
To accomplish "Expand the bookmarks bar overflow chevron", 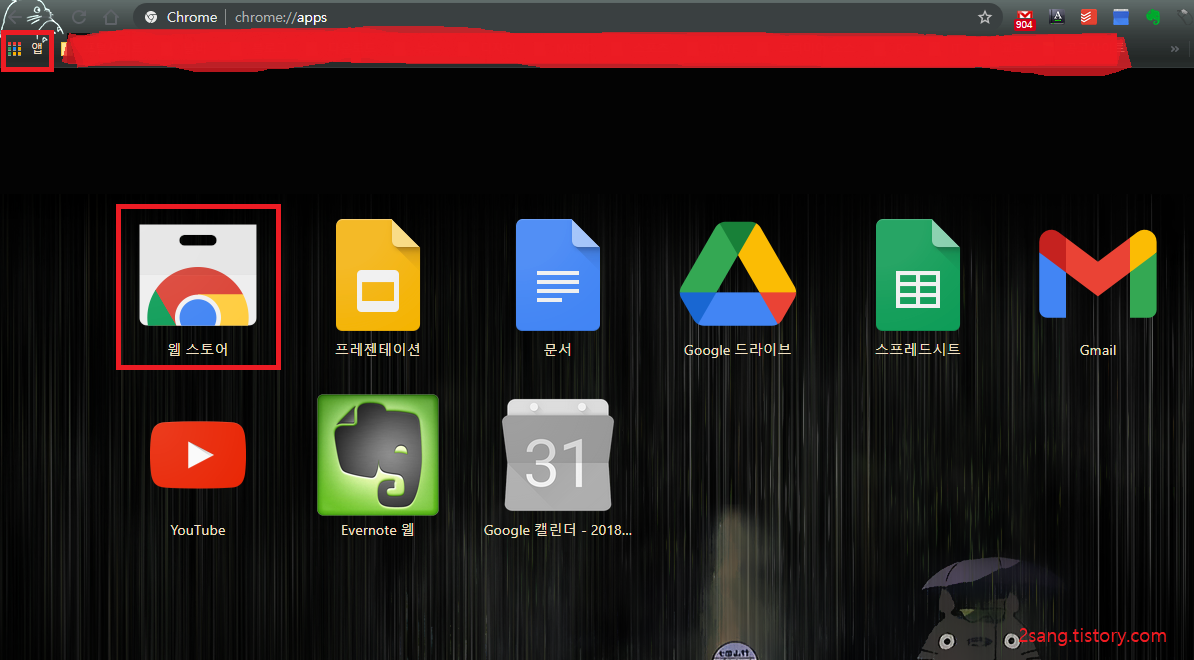I will (x=1174, y=49).
